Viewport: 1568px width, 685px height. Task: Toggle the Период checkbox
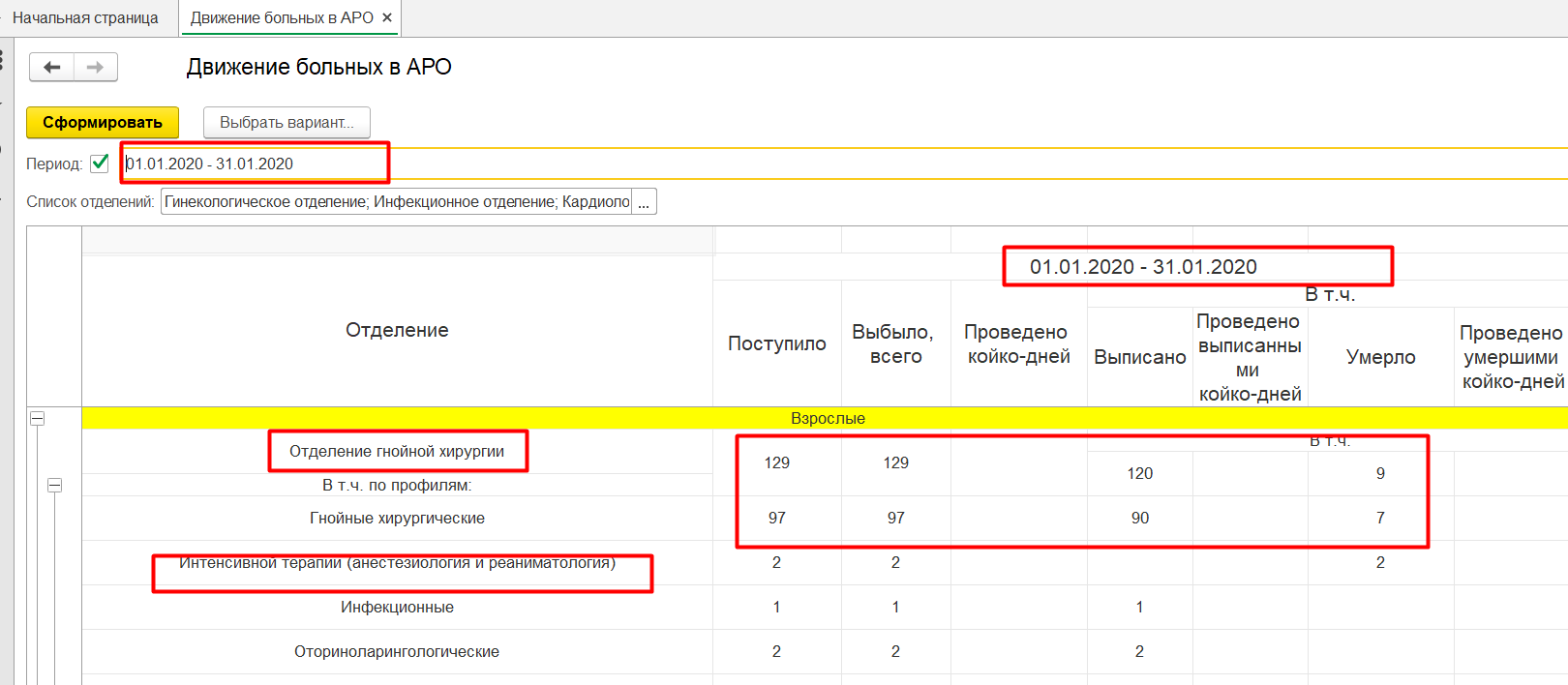click(x=100, y=164)
